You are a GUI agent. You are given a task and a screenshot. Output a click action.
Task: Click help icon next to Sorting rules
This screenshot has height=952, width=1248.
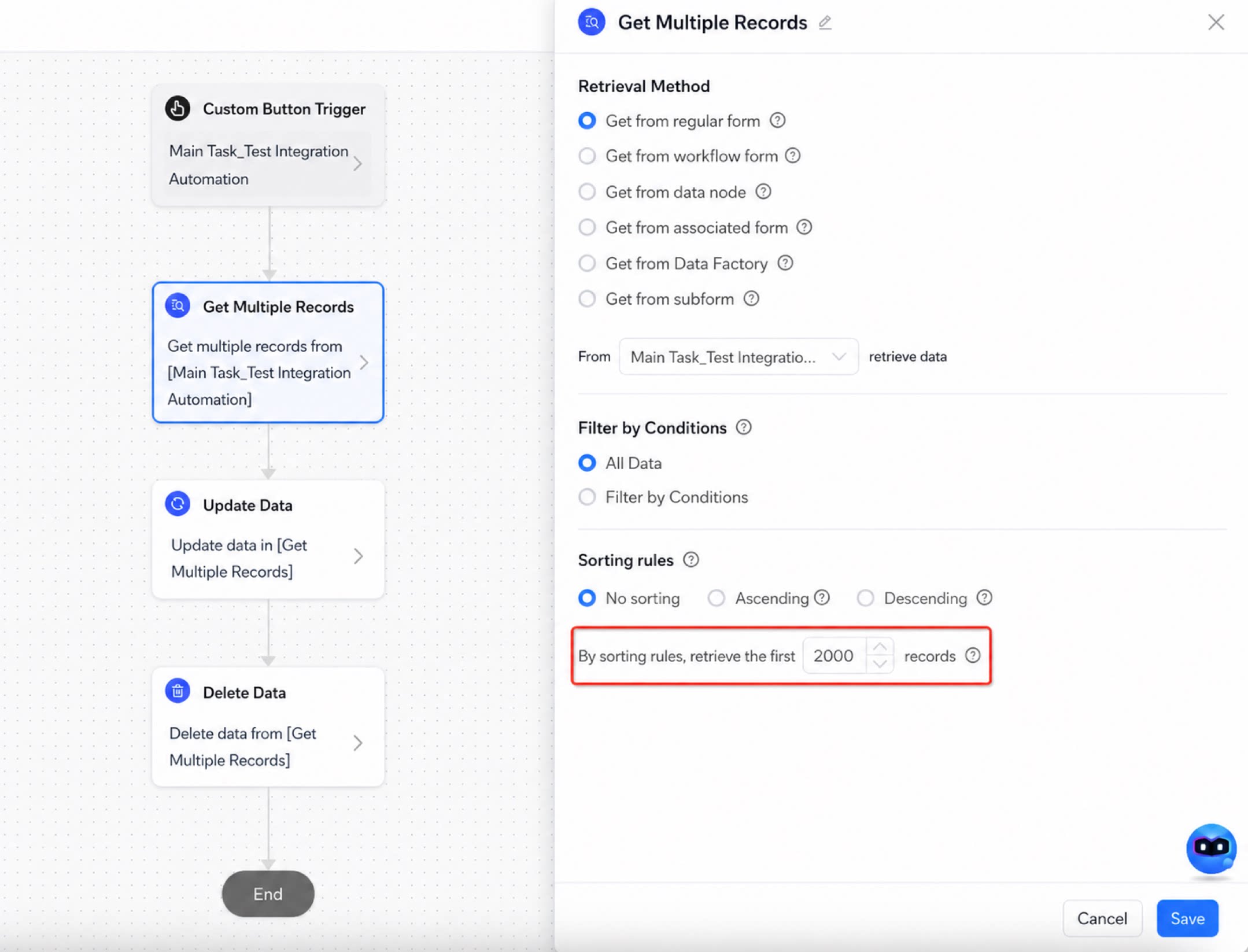pos(691,560)
